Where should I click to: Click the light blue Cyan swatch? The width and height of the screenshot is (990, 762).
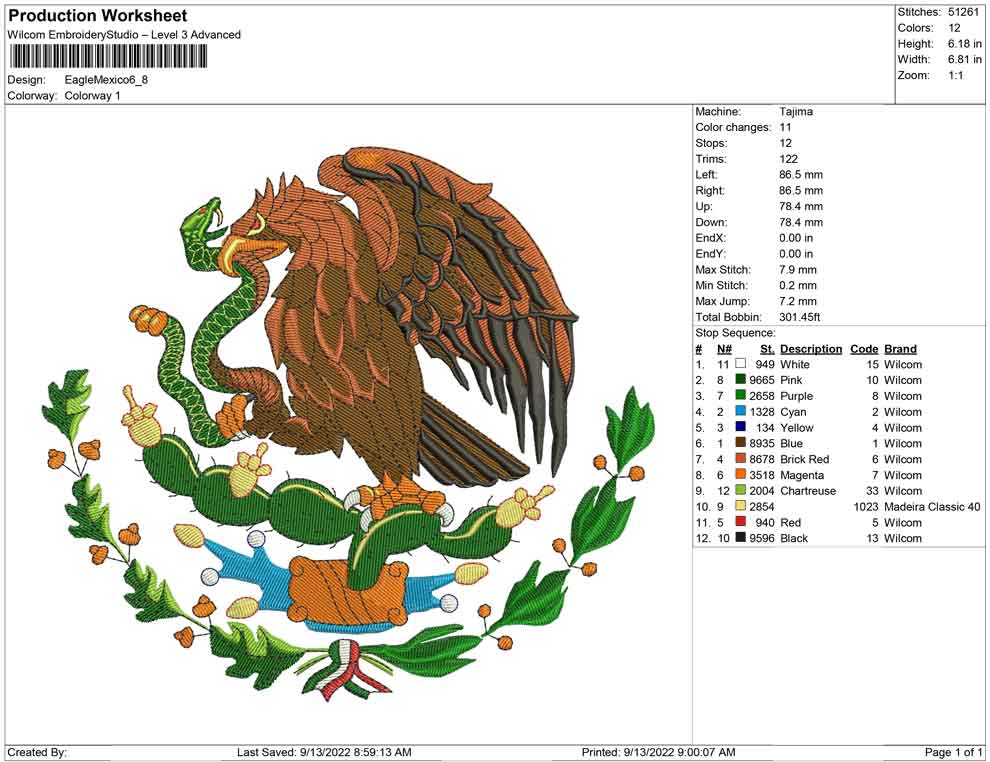pyautogui.click(x=741, y=411)
